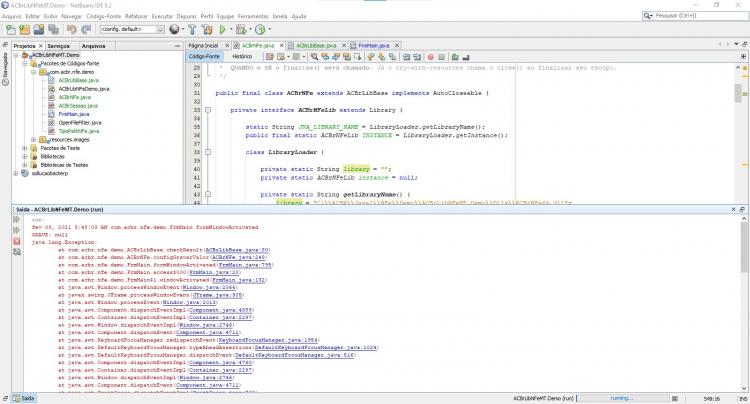Click the Clean and Build icon
Viewport: 750px width, 404px height.
click(x=208, y=30)
